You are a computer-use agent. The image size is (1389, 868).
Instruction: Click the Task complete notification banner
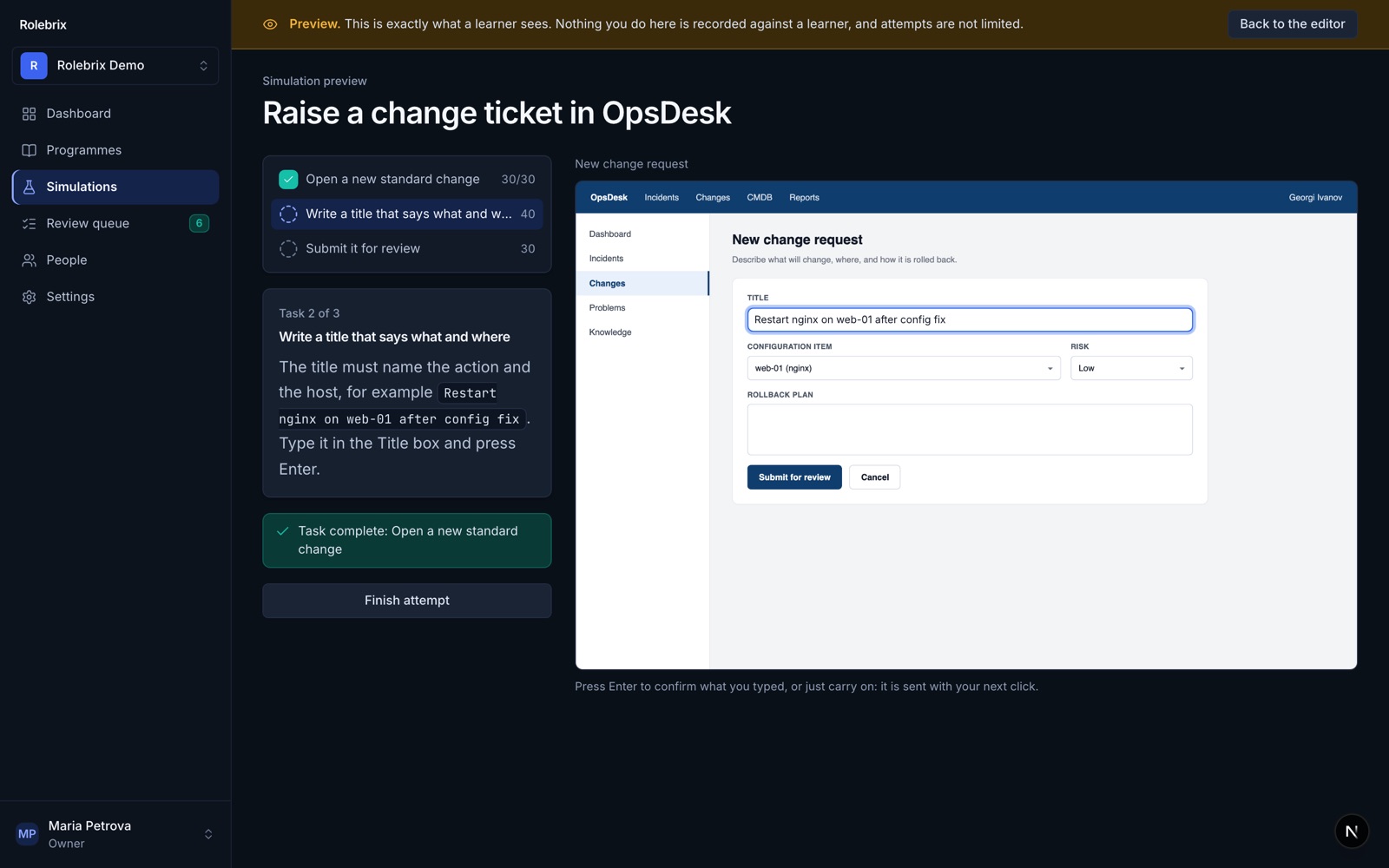click(407, 541)
